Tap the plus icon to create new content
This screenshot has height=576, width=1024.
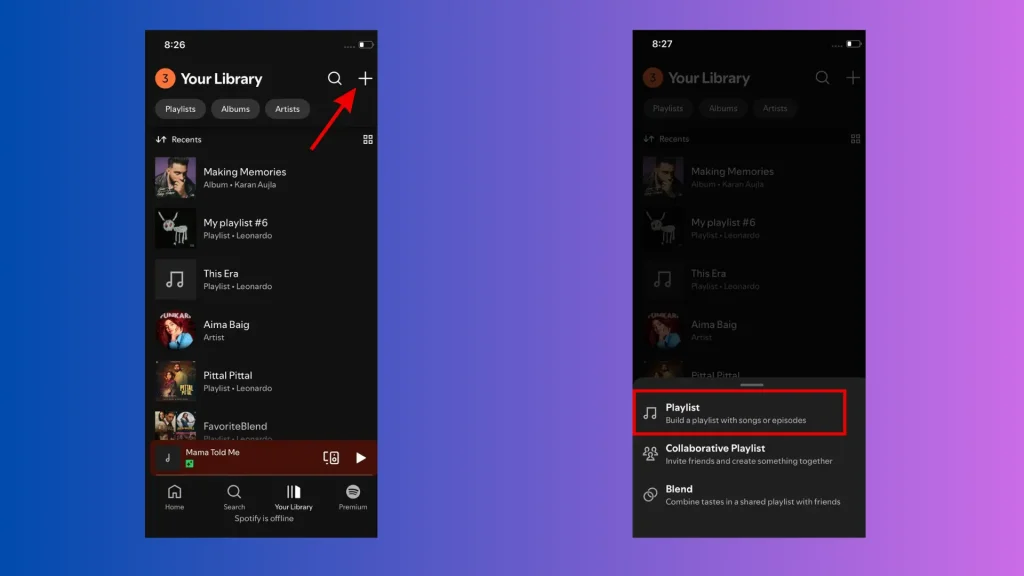click(365, 78)
